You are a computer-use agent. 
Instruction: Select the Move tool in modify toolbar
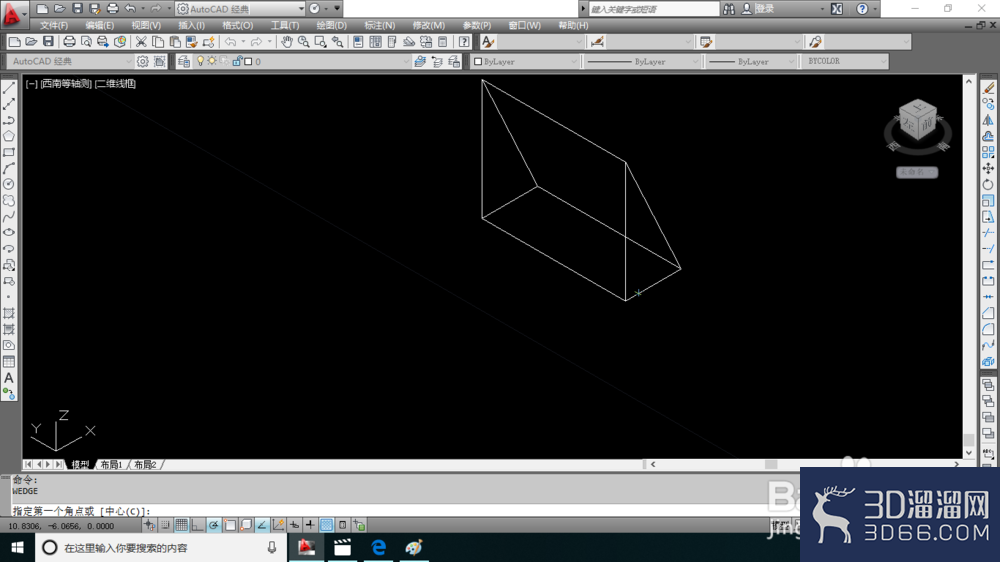[988, 168]
